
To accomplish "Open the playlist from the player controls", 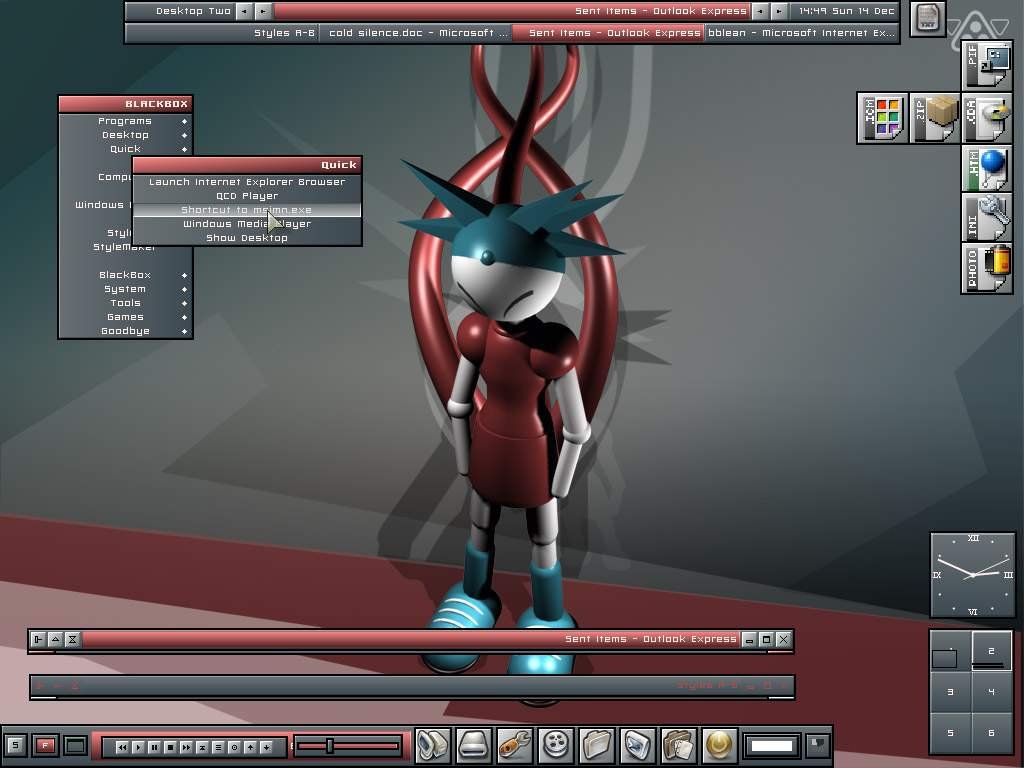I will tap(218, 747).
